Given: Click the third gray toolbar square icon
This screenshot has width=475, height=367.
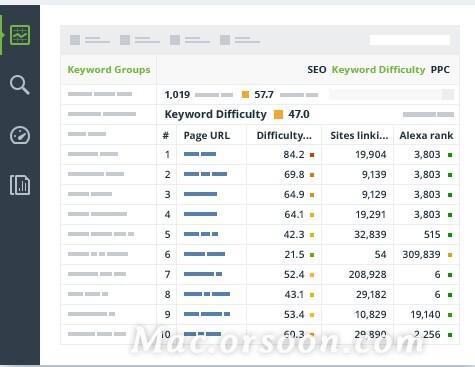Looking at the screenshot, I should click(x=175, y=40).
